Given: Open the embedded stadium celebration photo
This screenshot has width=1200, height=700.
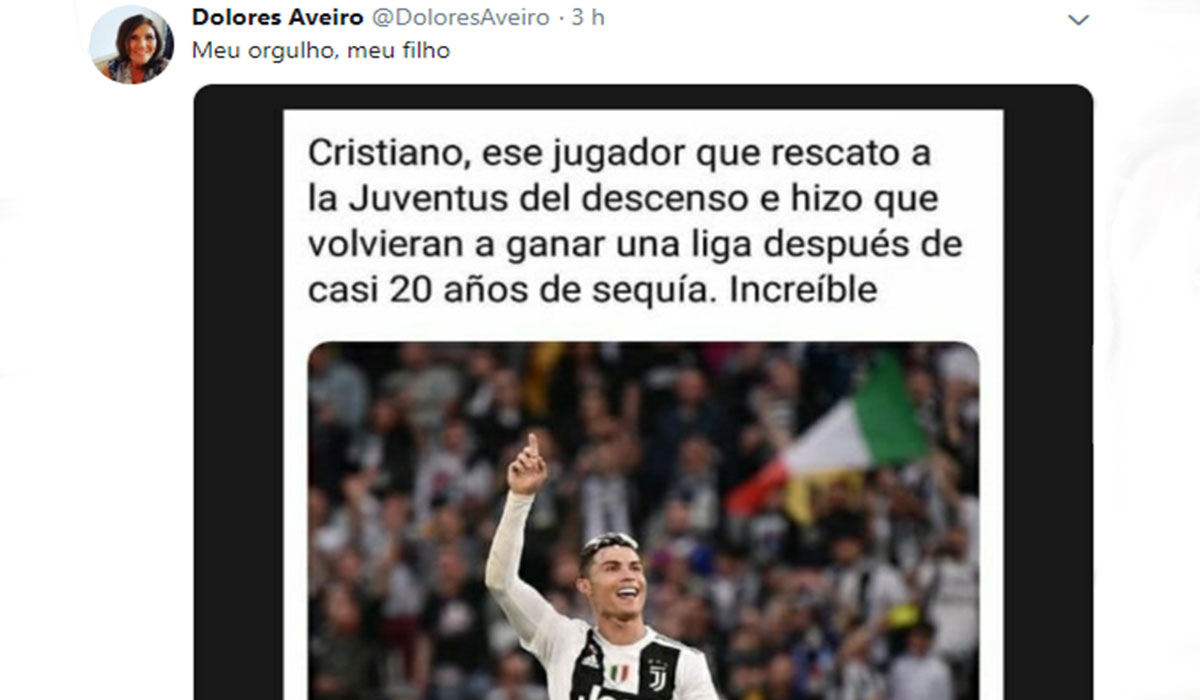Looking at the screenshot, I should pyautogui.click(x=643, y=521).
